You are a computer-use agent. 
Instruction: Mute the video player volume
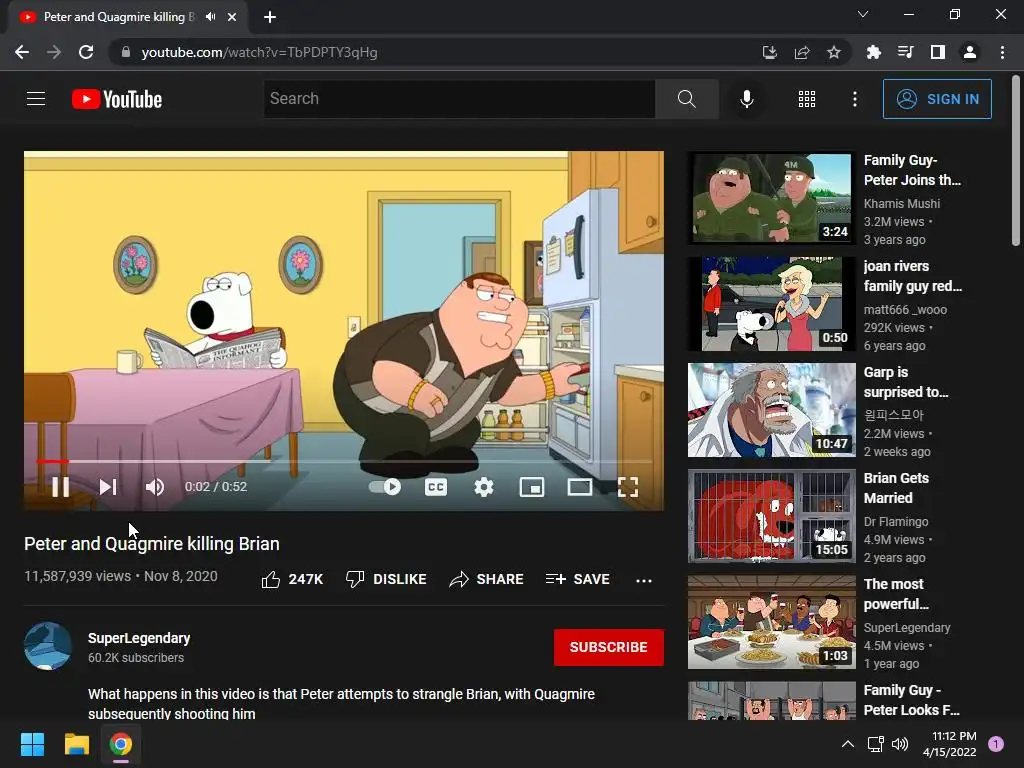[155, 487]
